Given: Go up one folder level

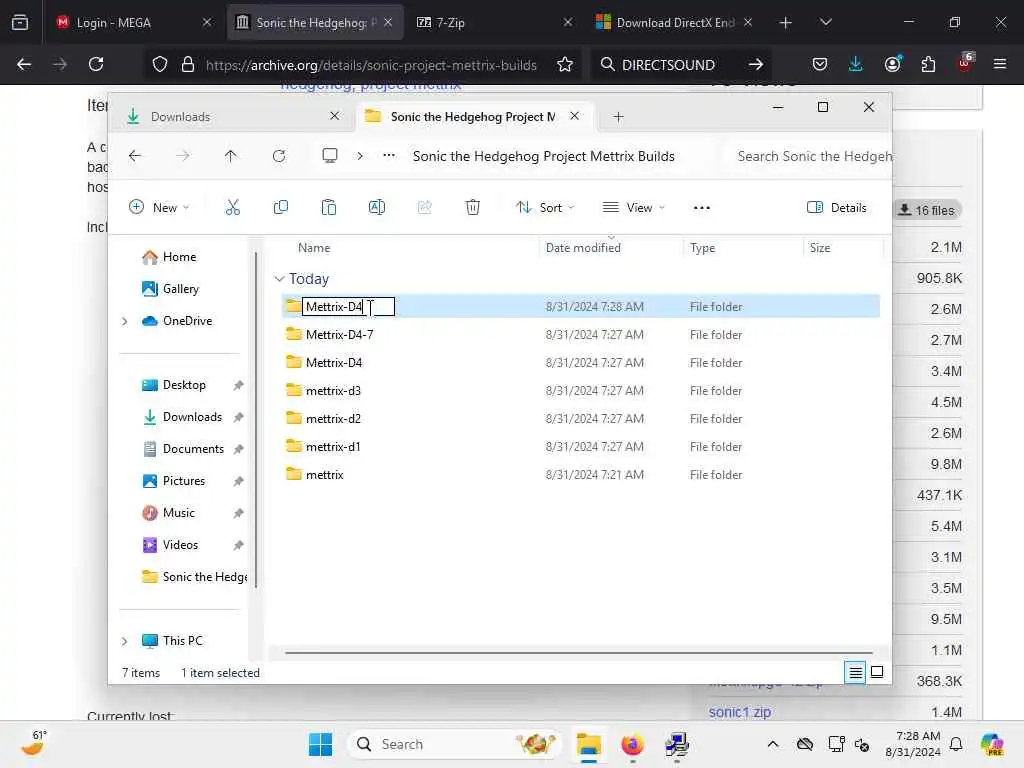Looking at the screenshot, I should point(231,156).
